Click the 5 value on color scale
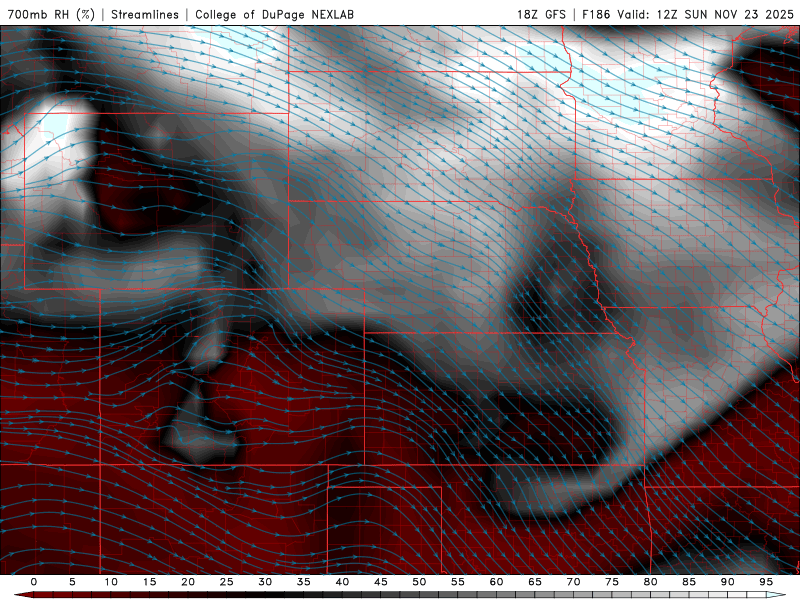Viewport: 800px width, 600px height. [72, 582]
